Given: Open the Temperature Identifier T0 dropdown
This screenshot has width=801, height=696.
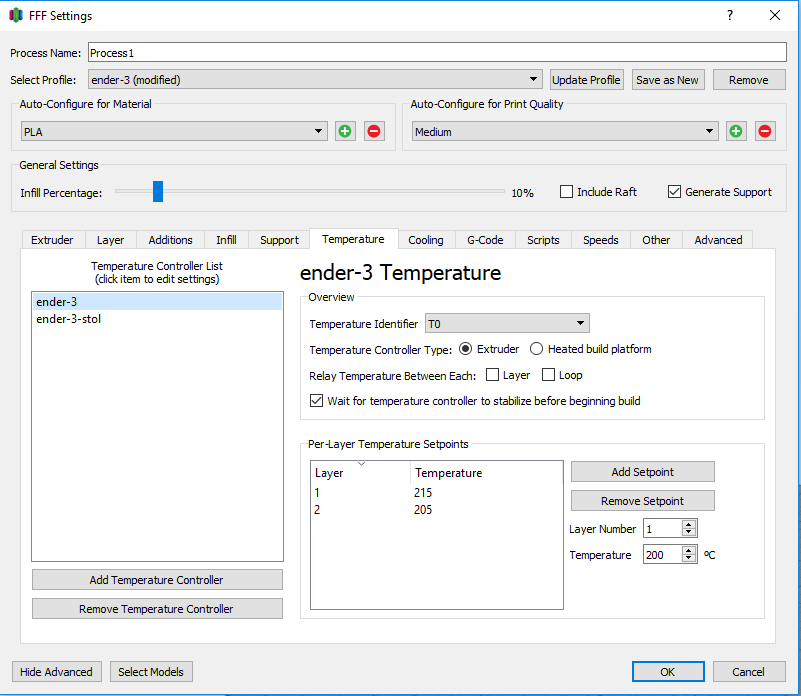Looking at the screenshot, I should coord(507,323).
